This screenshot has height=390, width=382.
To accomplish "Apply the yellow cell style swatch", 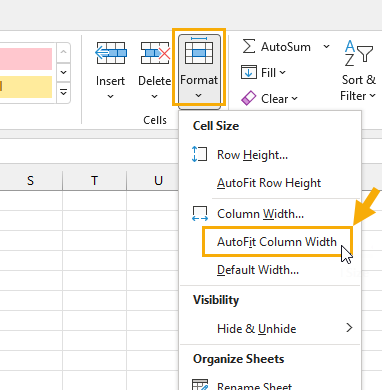I will click(x=26, y=87).
